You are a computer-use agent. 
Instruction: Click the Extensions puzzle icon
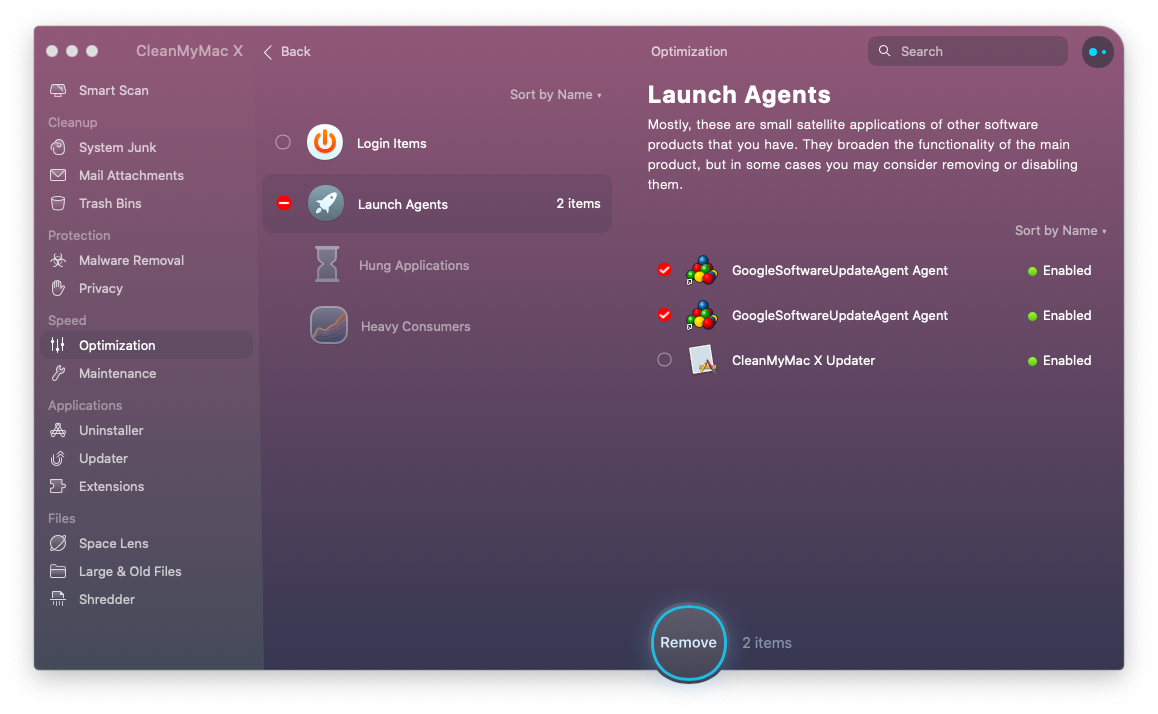(58, 486)
